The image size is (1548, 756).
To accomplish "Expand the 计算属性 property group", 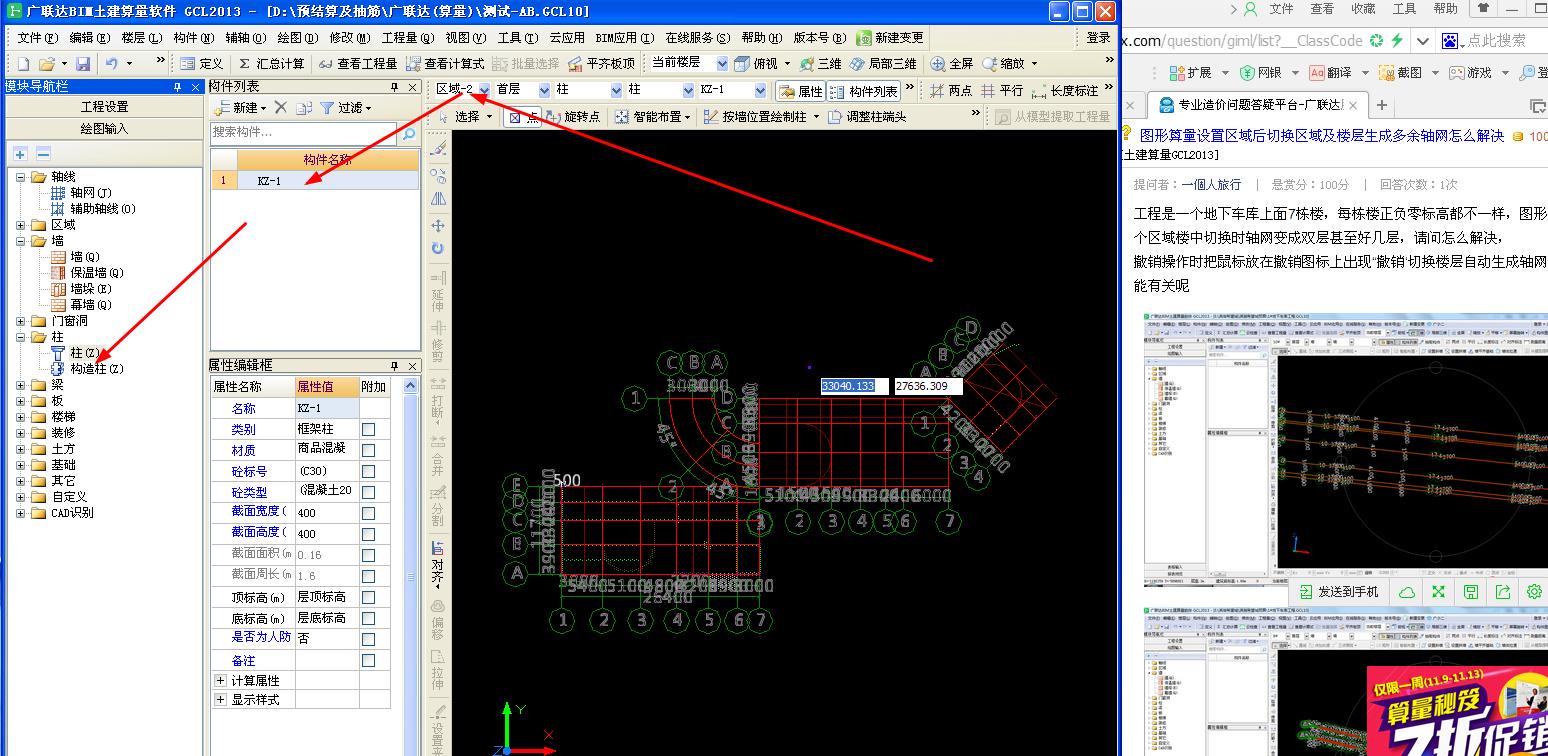I will click(x=220, y=681).
